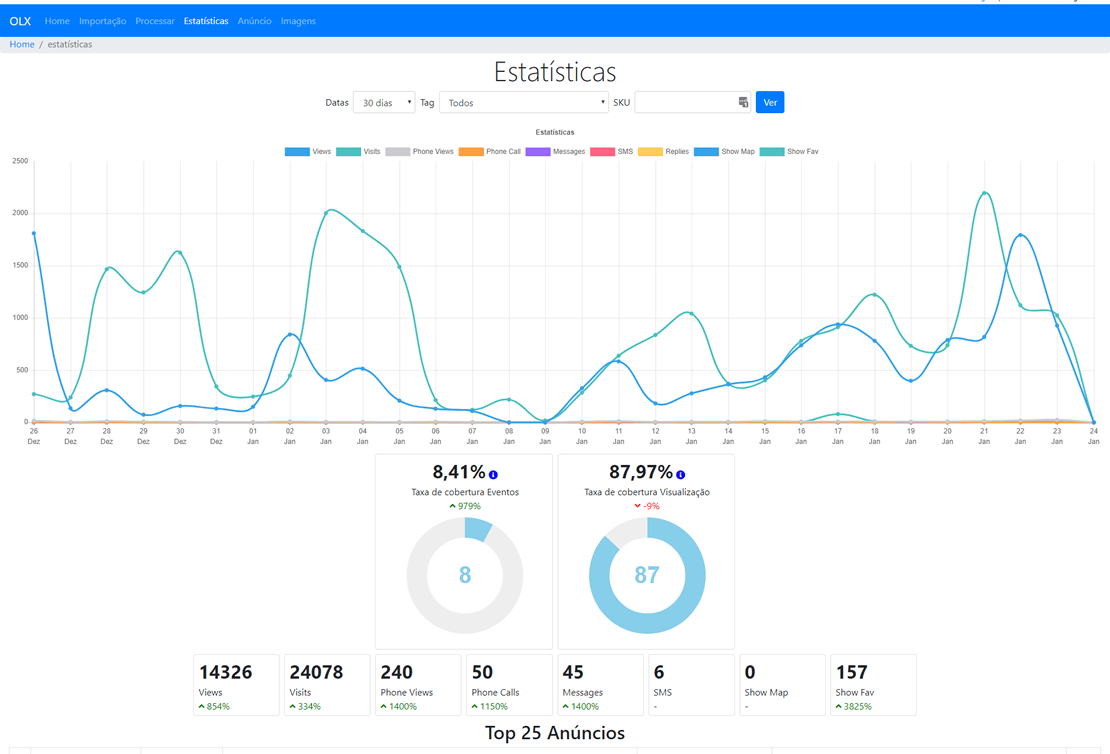Open Home in the navigation bar
This screenshot has height=754, width=1110.
[57, 21]
